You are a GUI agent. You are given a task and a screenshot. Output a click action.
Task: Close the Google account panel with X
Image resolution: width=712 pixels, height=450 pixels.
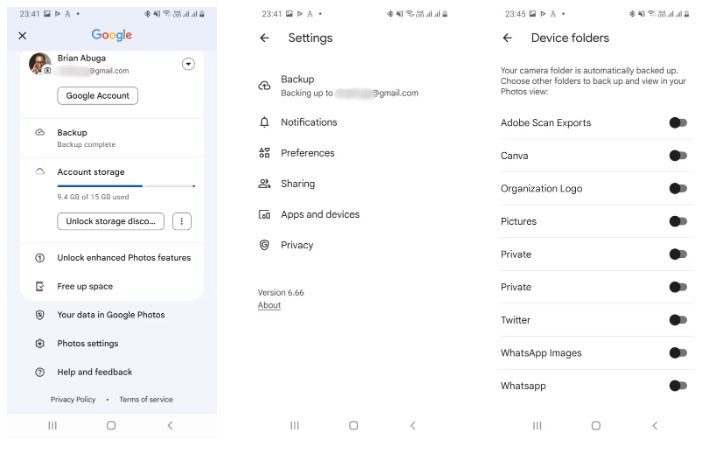point(22,35)
